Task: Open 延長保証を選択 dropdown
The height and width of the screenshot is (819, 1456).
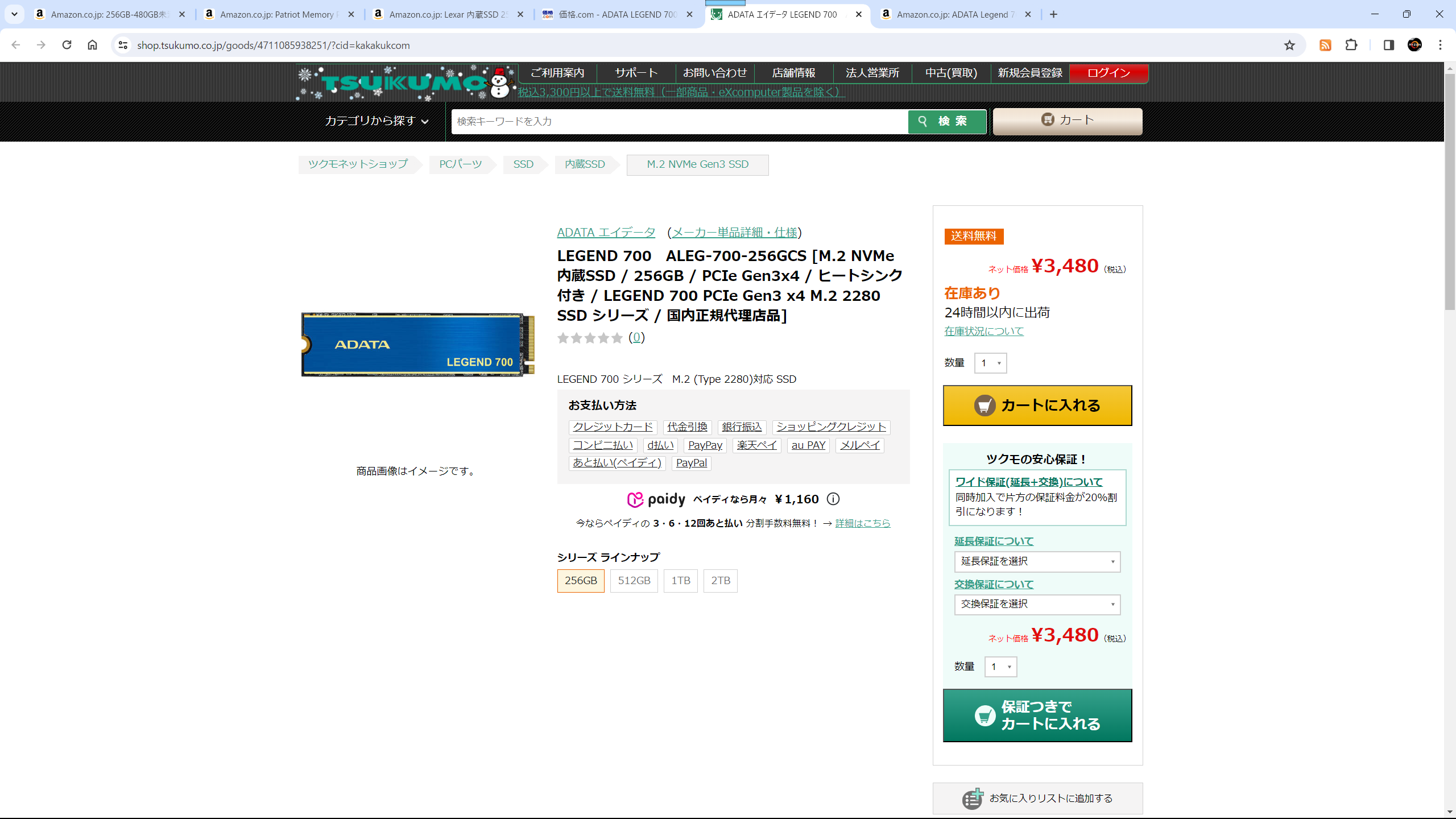Action: pos(1037,561)
